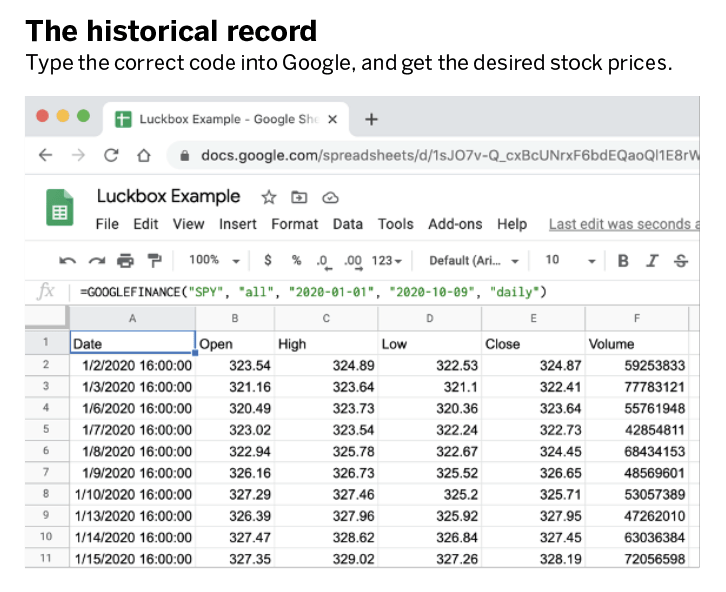Click the padlock icon in address bar
The height and width of the screenshot is (592, 726).
click(184, 156)
